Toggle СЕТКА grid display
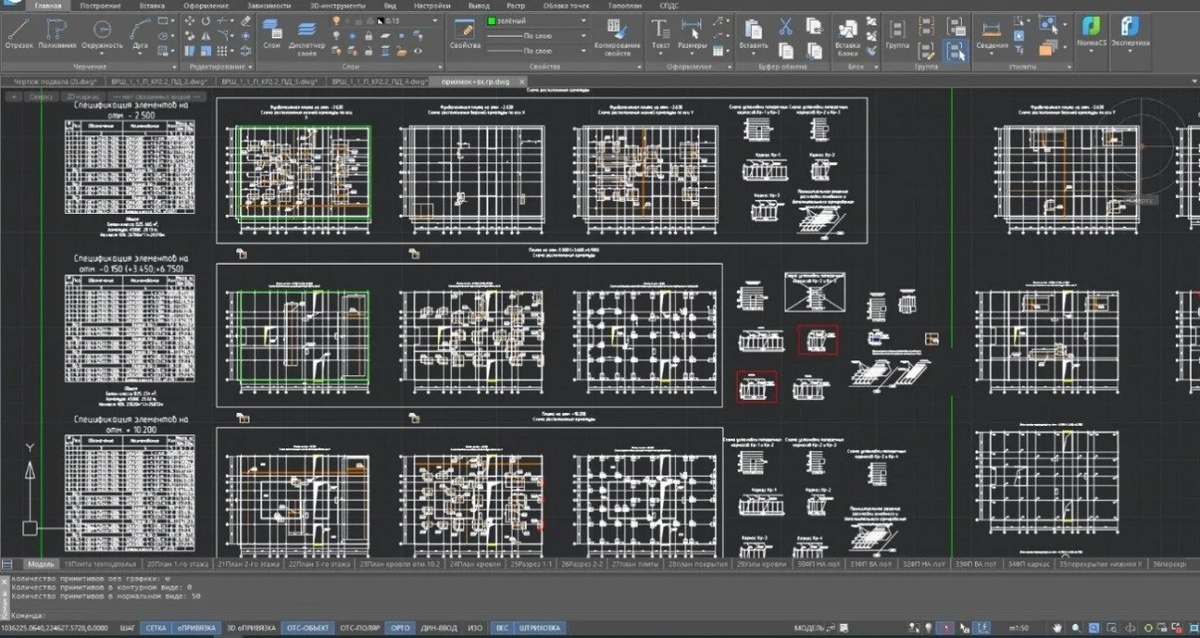 (x=155, y=628)
